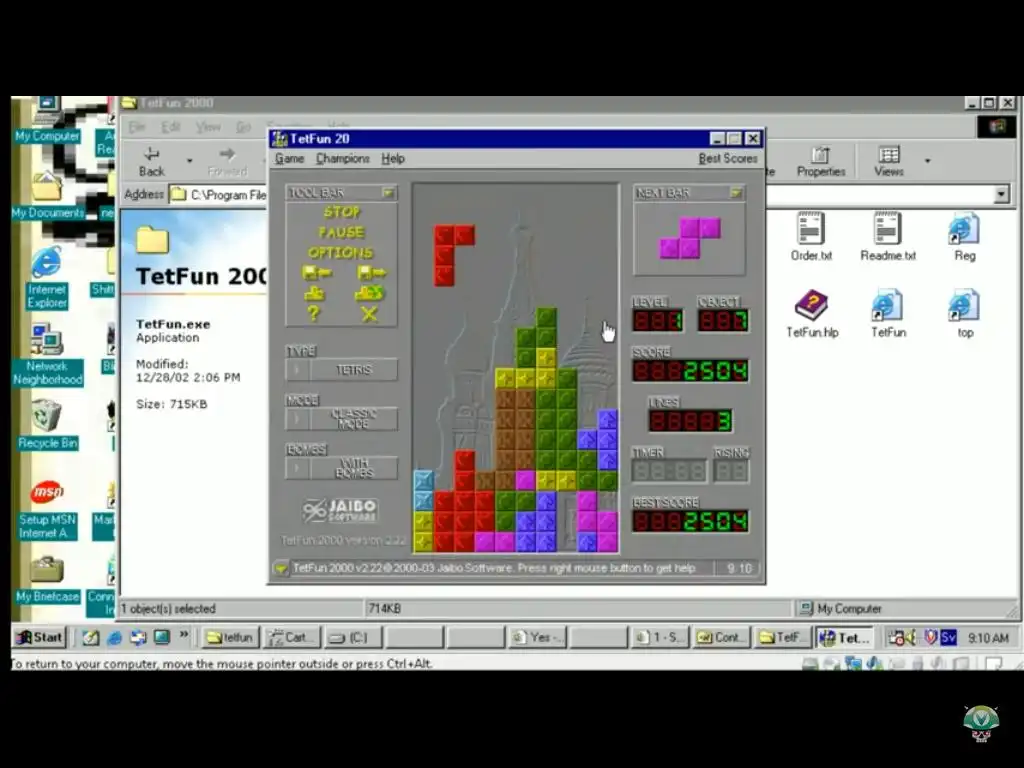The image size is (1024, 768).
Task: Click PAUSE in the TetFun tool bar
Action: [x=342, y=232]
